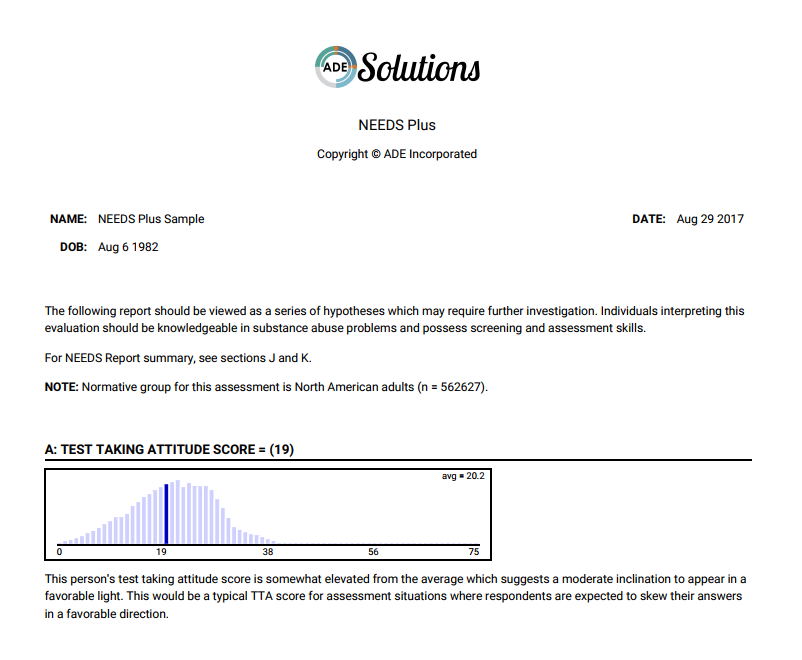Click the ADE Solutions logo

point(397,67)
